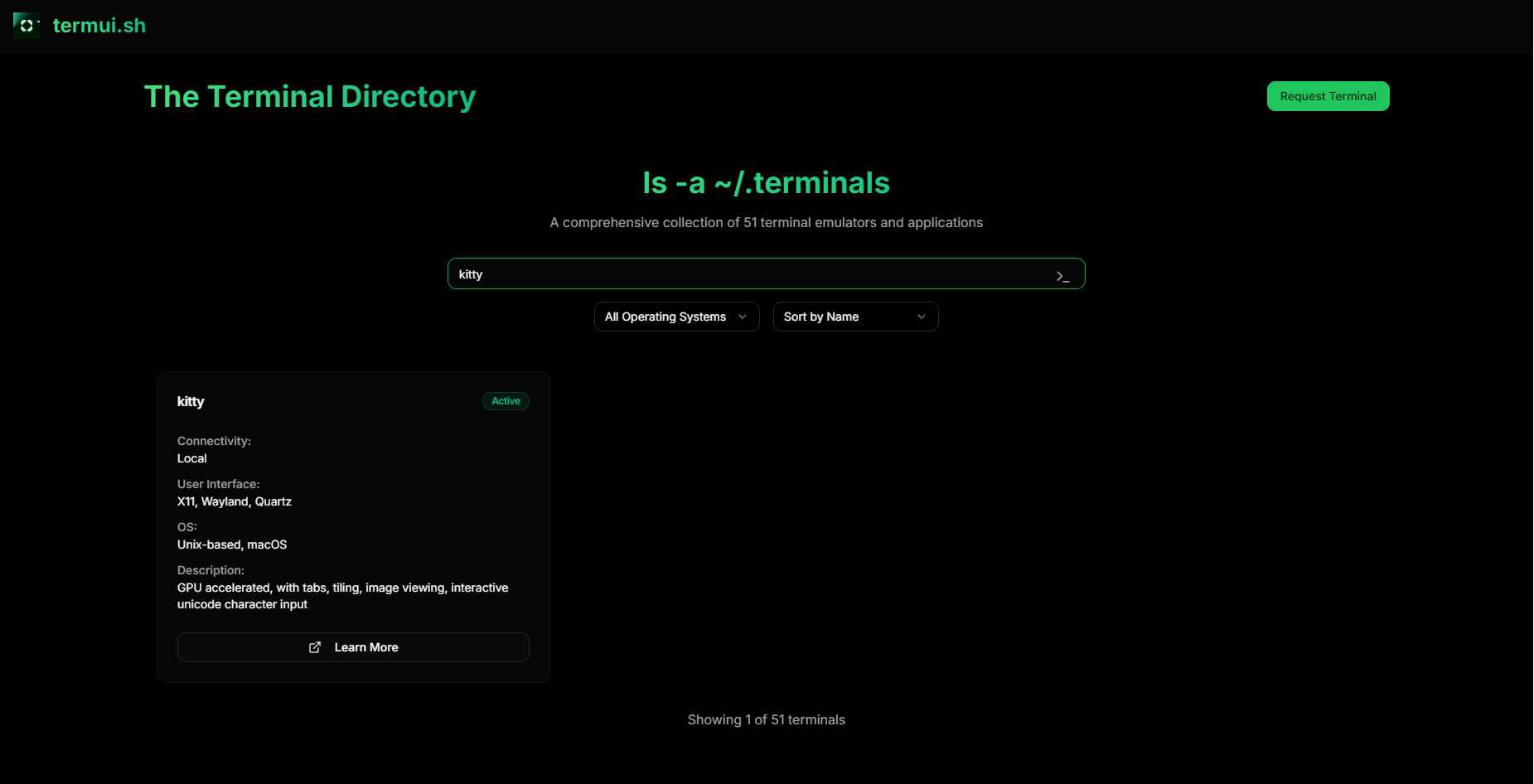Select The Terminal Directory heading
Image resolution: width=1534 pixels, height=784 pixels.
point(310,96)
